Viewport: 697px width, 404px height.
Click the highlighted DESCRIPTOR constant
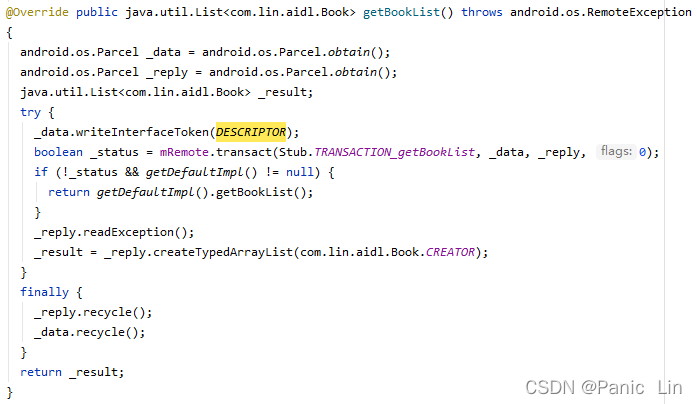click(251, 132)
